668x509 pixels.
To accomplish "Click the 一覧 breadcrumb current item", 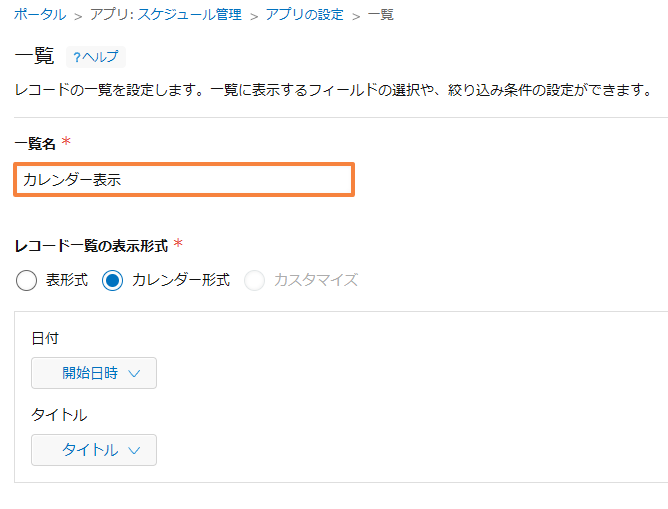I will point(380,15).
